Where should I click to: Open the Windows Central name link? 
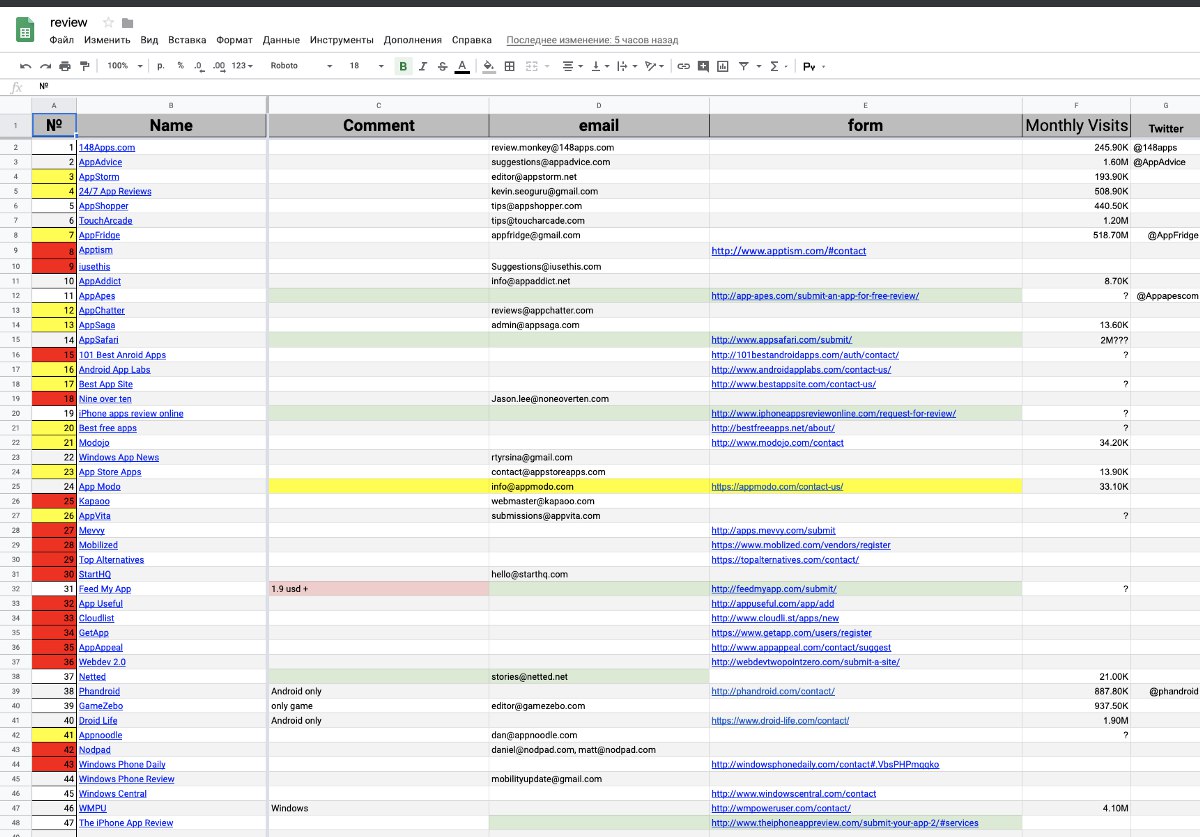click(113, 794)
